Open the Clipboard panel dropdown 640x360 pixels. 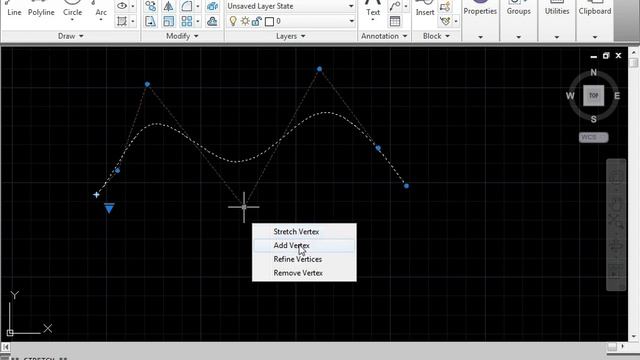coord(595,37)
